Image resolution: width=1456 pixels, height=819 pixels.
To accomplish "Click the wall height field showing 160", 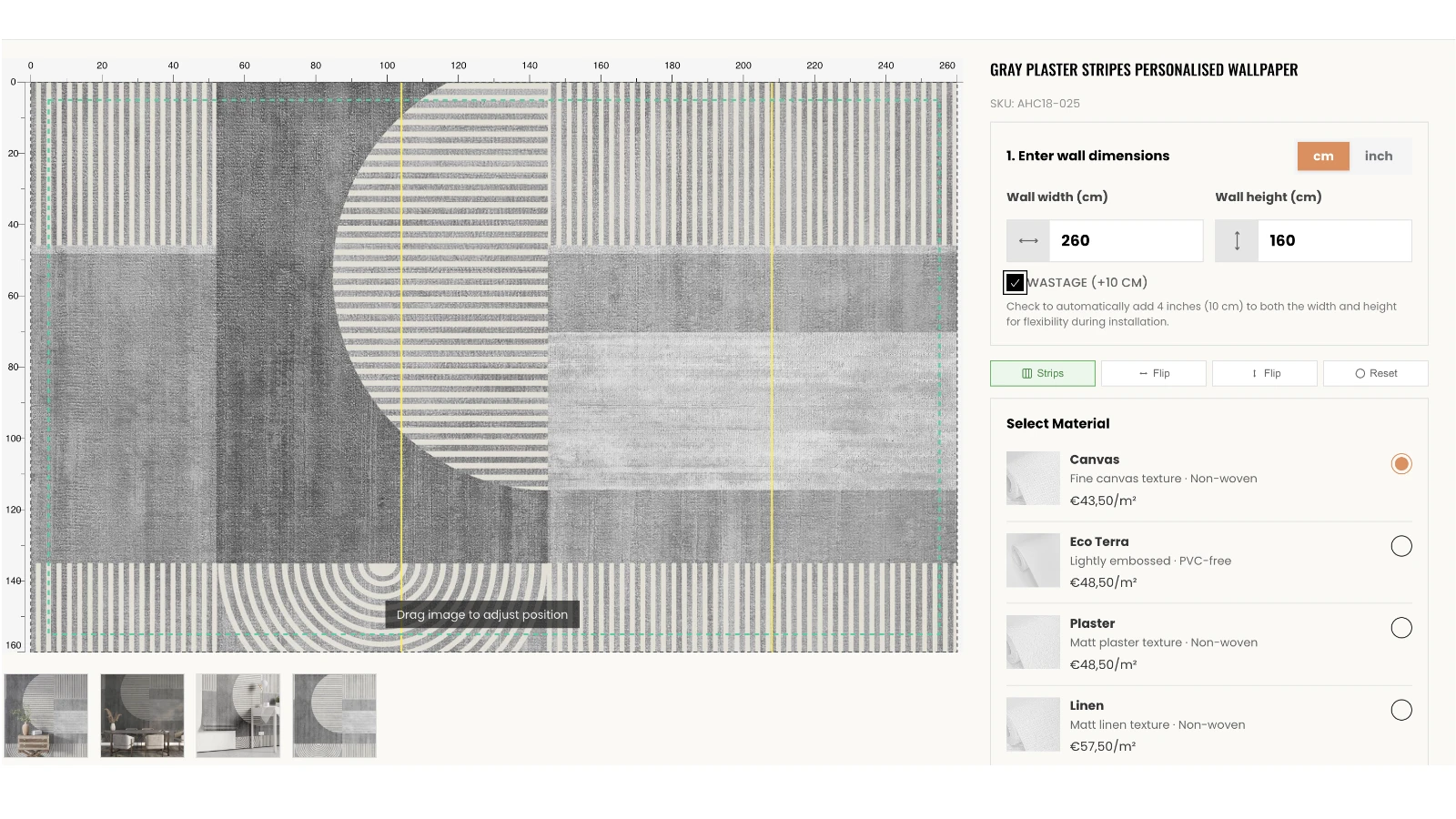I will [x=1334, y=241].
